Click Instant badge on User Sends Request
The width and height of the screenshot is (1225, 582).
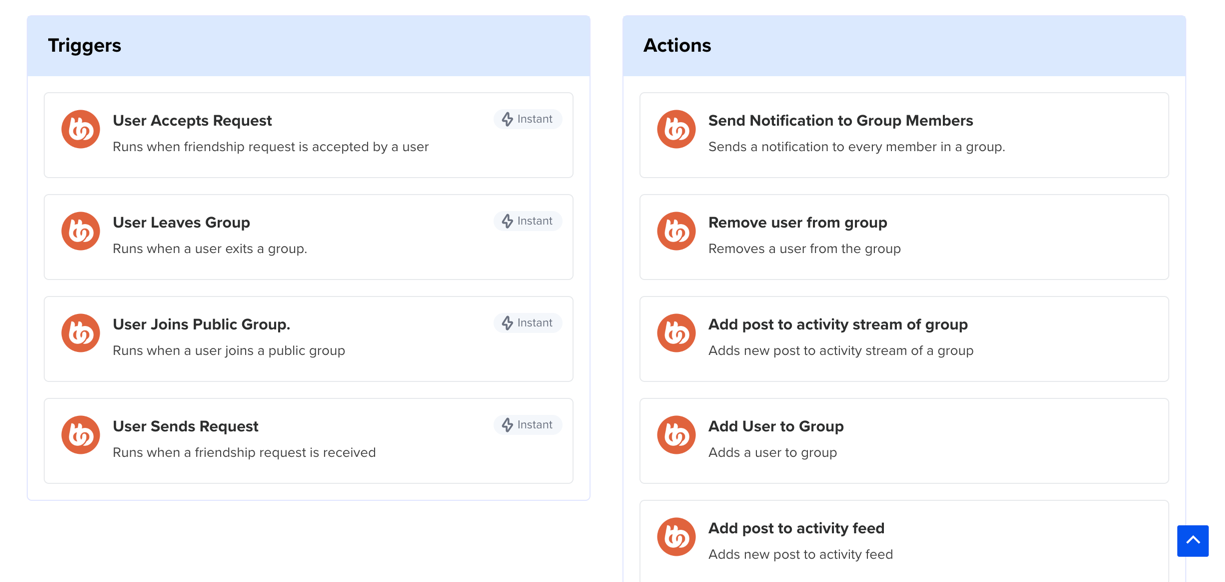tap(527, 425)
